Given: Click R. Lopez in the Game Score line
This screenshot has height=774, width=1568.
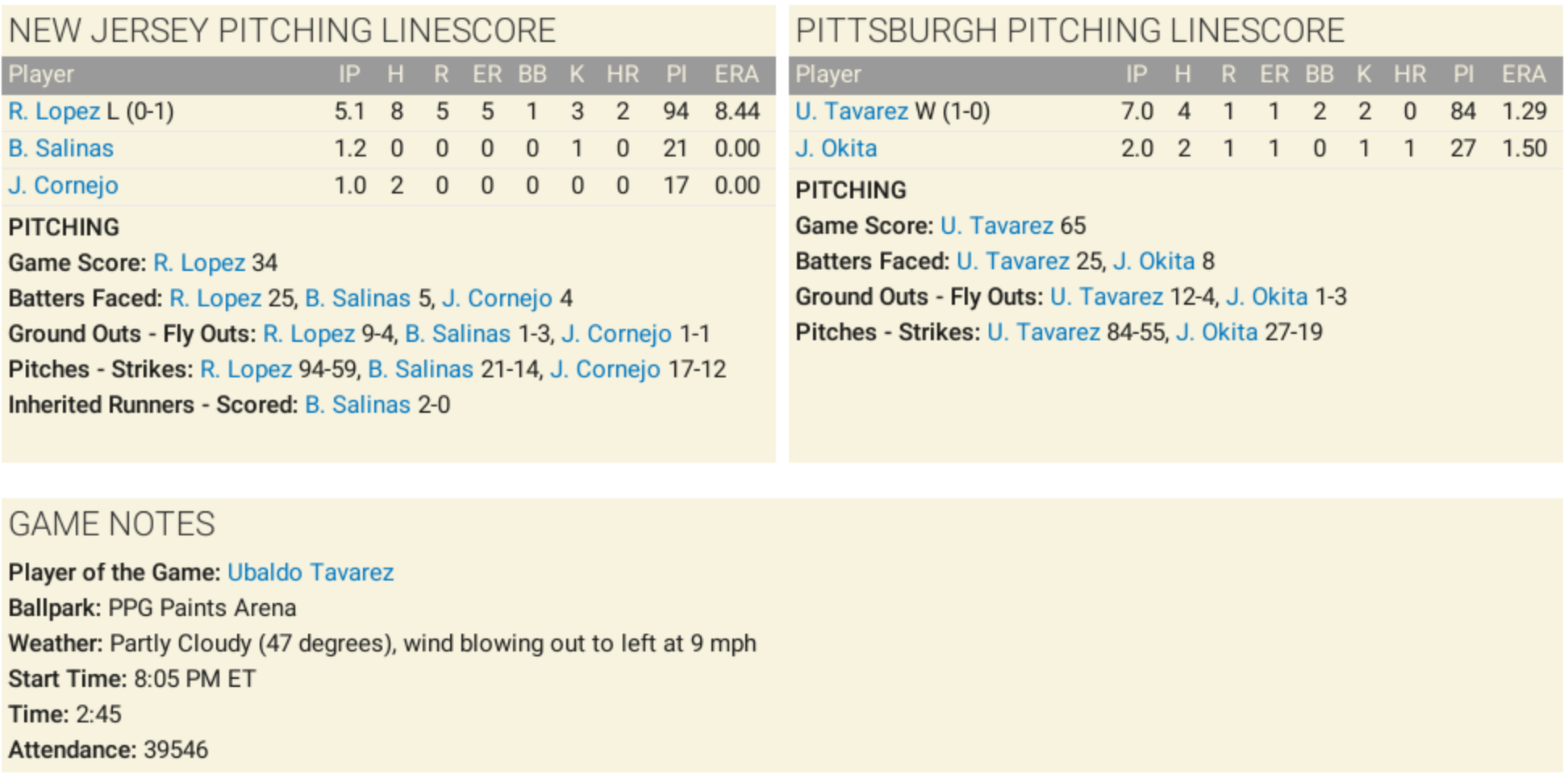Looking at the screenshot, I should point(199,263).
